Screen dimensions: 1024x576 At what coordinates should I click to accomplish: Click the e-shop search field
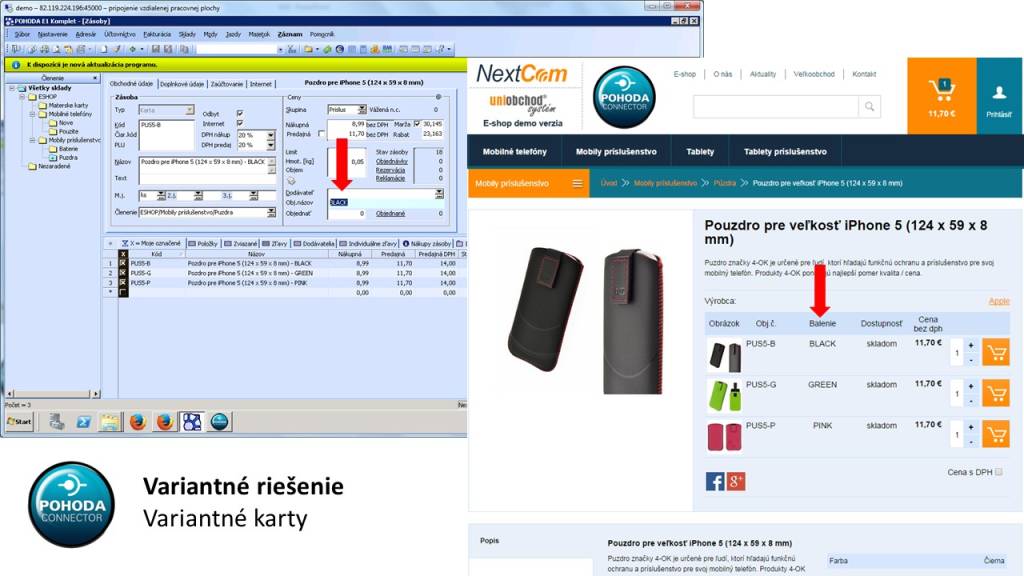[776, 106]
